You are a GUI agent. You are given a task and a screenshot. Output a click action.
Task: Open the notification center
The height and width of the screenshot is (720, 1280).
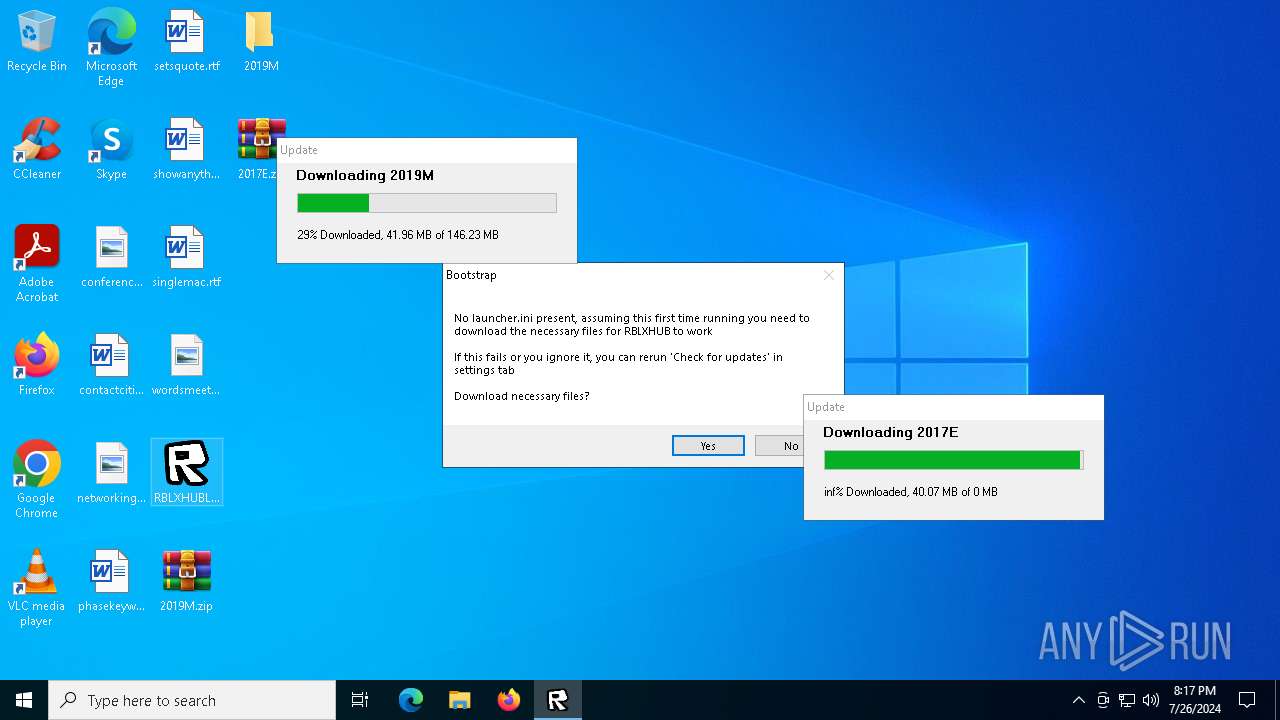click(x=1247, y=700)
